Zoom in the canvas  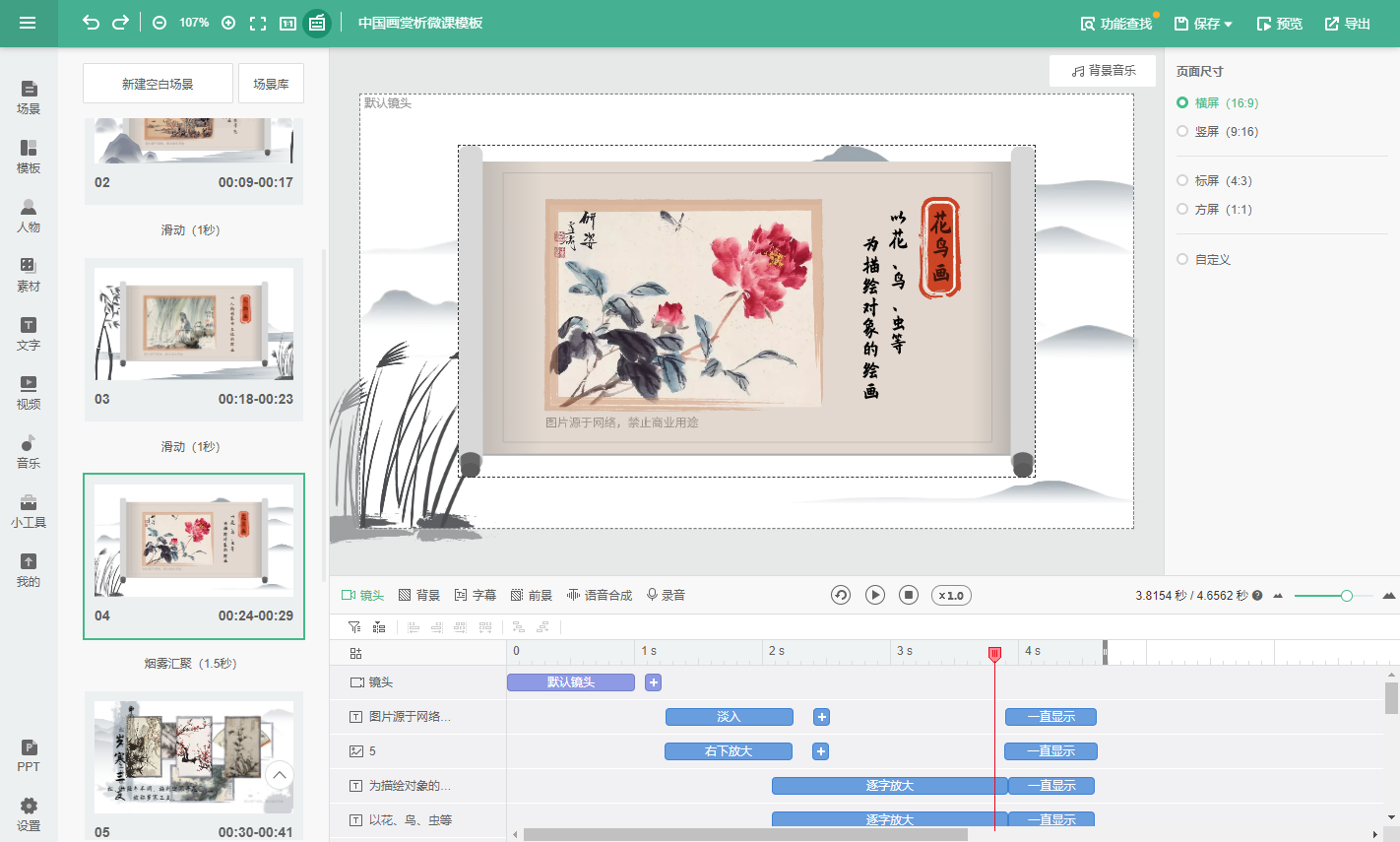click(x=228, y=23)
